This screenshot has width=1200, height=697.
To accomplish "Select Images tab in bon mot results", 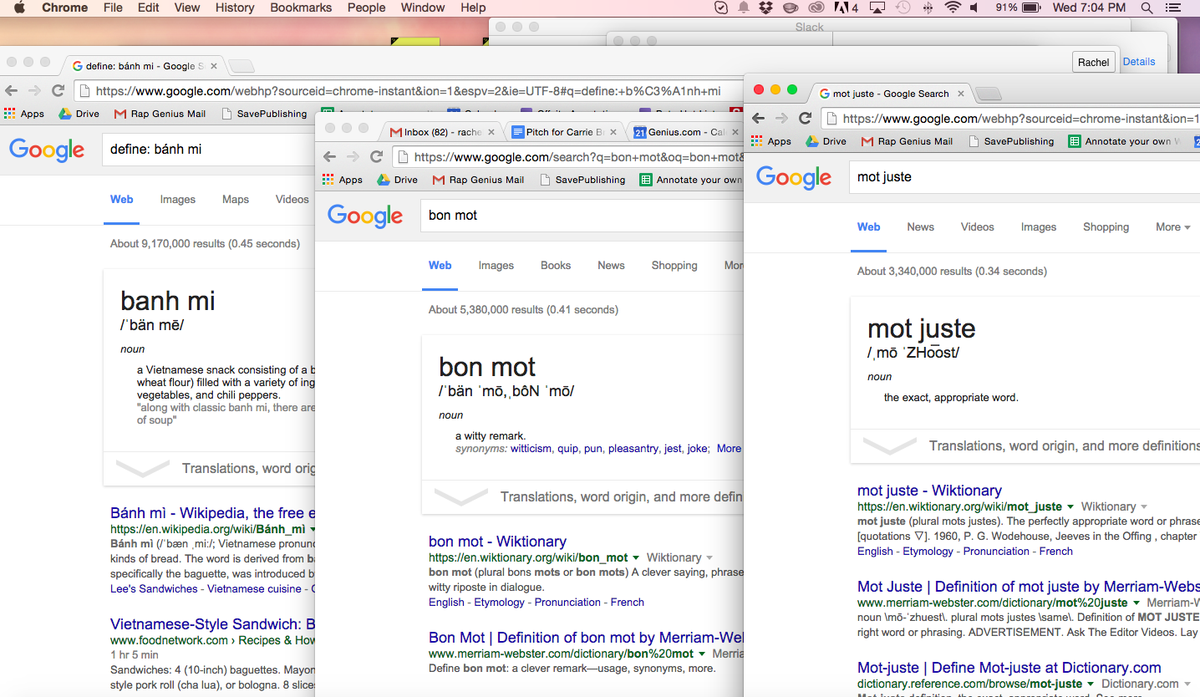I will click(x=496, y=266).
